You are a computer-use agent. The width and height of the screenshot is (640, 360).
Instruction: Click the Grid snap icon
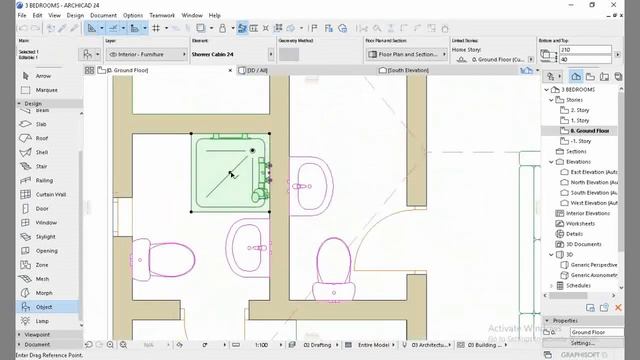click(156, 28)
